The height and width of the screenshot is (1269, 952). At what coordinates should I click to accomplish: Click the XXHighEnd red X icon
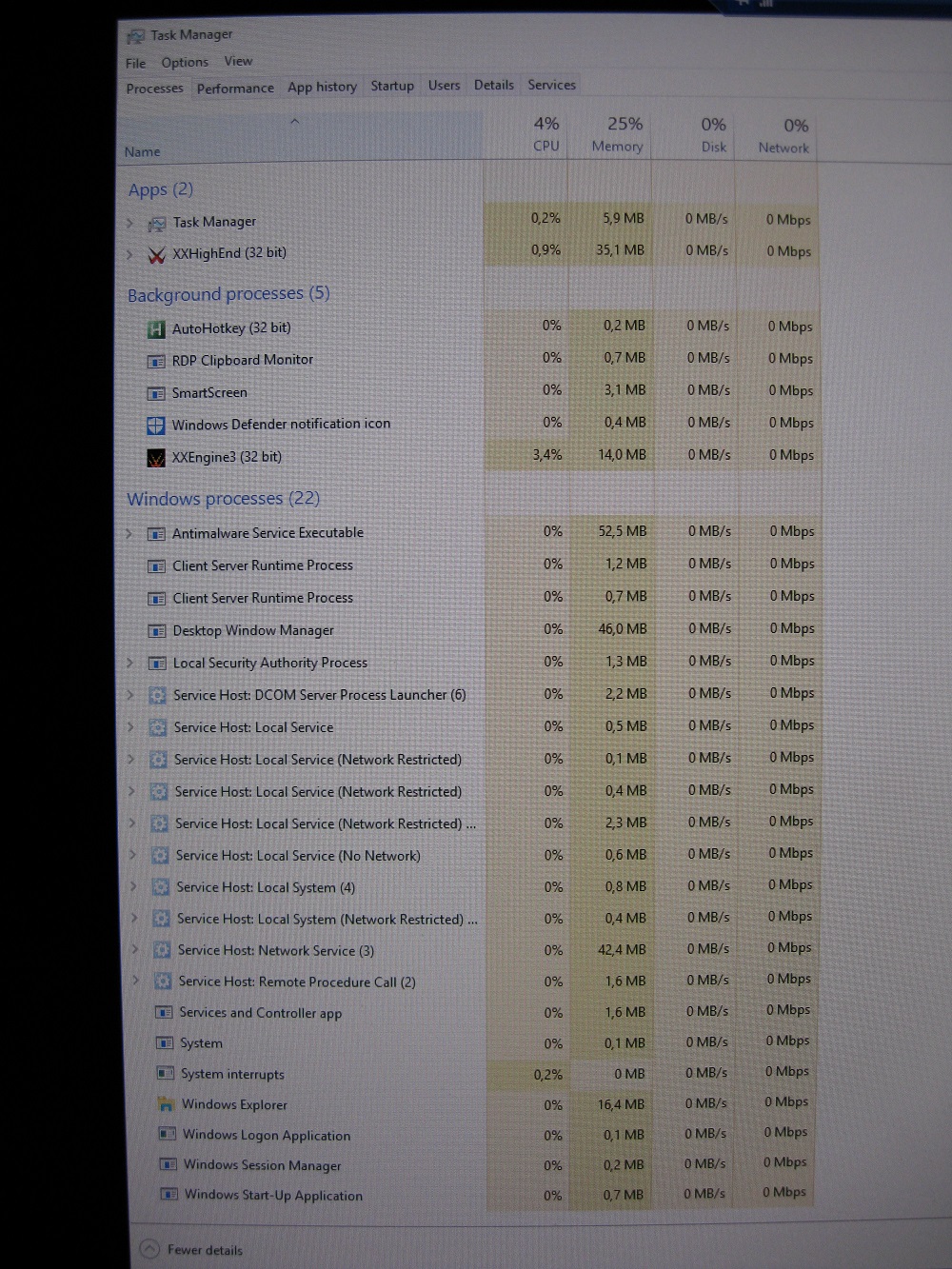(157, 255)
